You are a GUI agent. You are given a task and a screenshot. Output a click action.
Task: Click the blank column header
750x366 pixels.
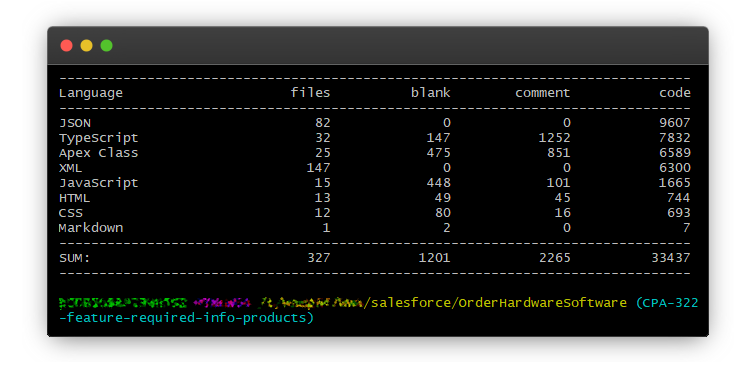pos(430,92)
